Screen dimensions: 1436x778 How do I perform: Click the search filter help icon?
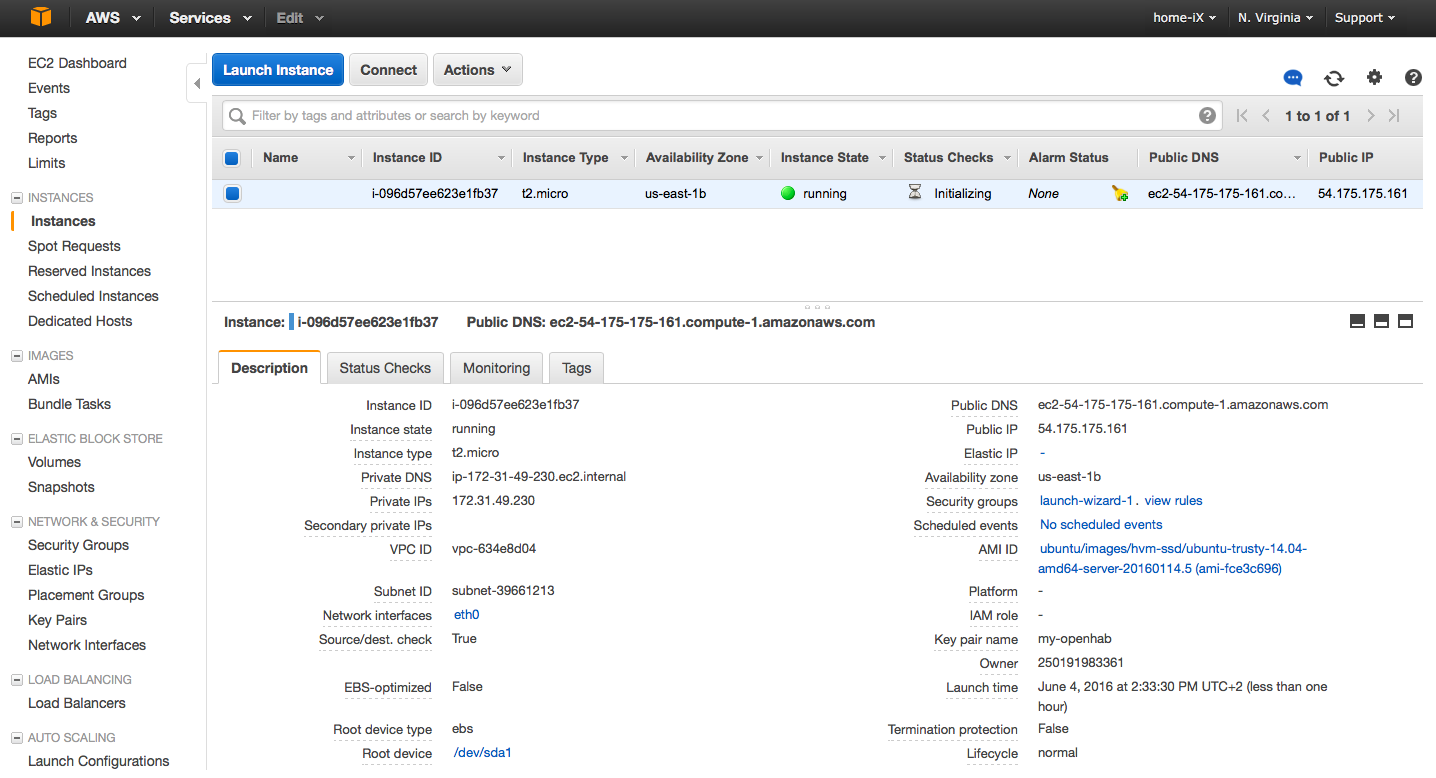click(x=1208, y=115)
